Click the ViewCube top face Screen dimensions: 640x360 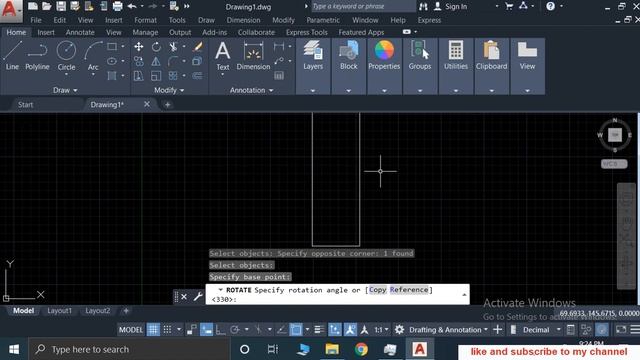[x=615, y=135]
